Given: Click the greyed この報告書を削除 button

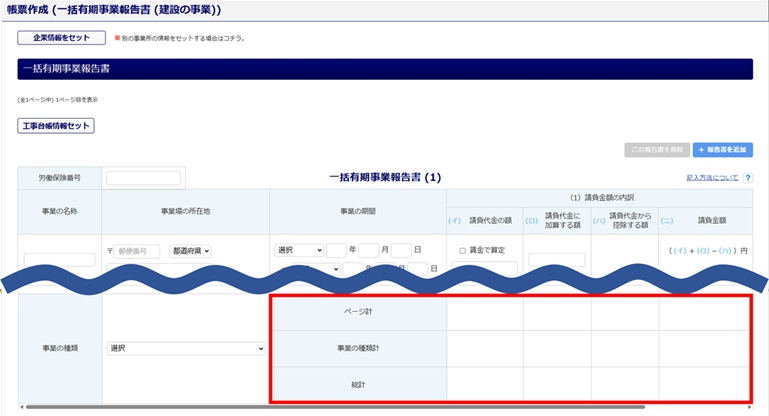Looking at the screenshot, I should click(x=657, y=150).
